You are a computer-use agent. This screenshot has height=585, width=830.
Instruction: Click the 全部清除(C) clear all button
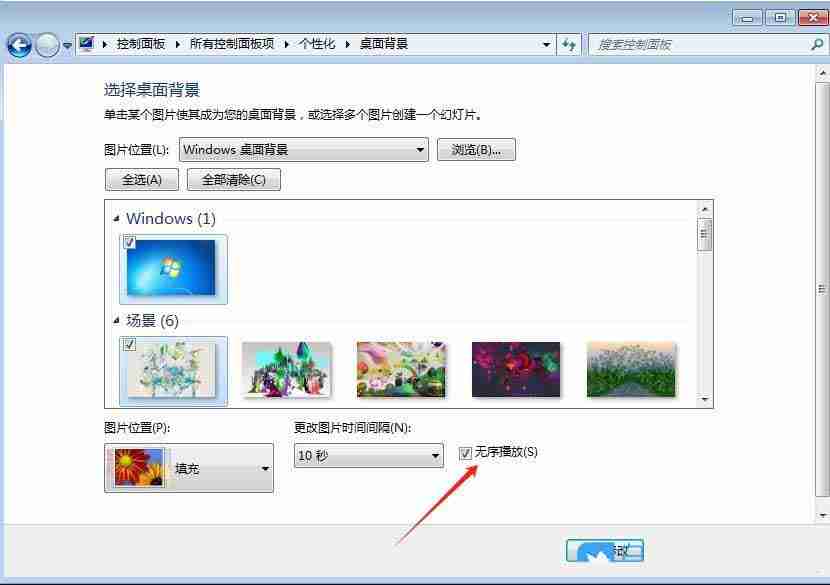coord(237,179)
